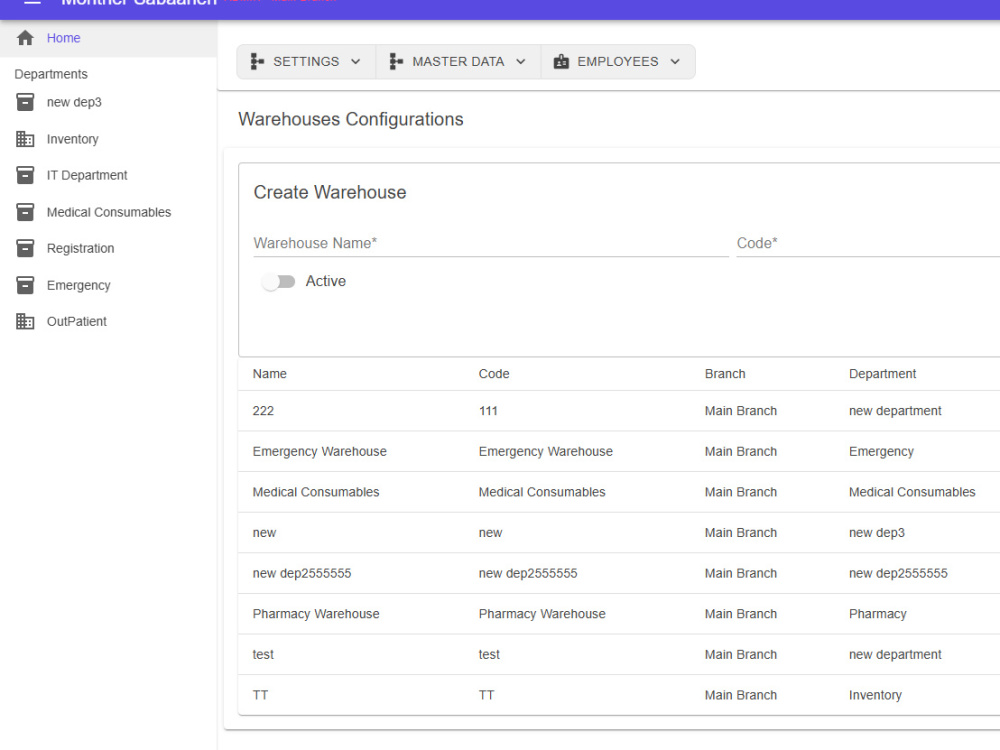Click the tree icon on MASTER DATA
The height and width of the screenshot is (750, 1000).
(396, 61)
